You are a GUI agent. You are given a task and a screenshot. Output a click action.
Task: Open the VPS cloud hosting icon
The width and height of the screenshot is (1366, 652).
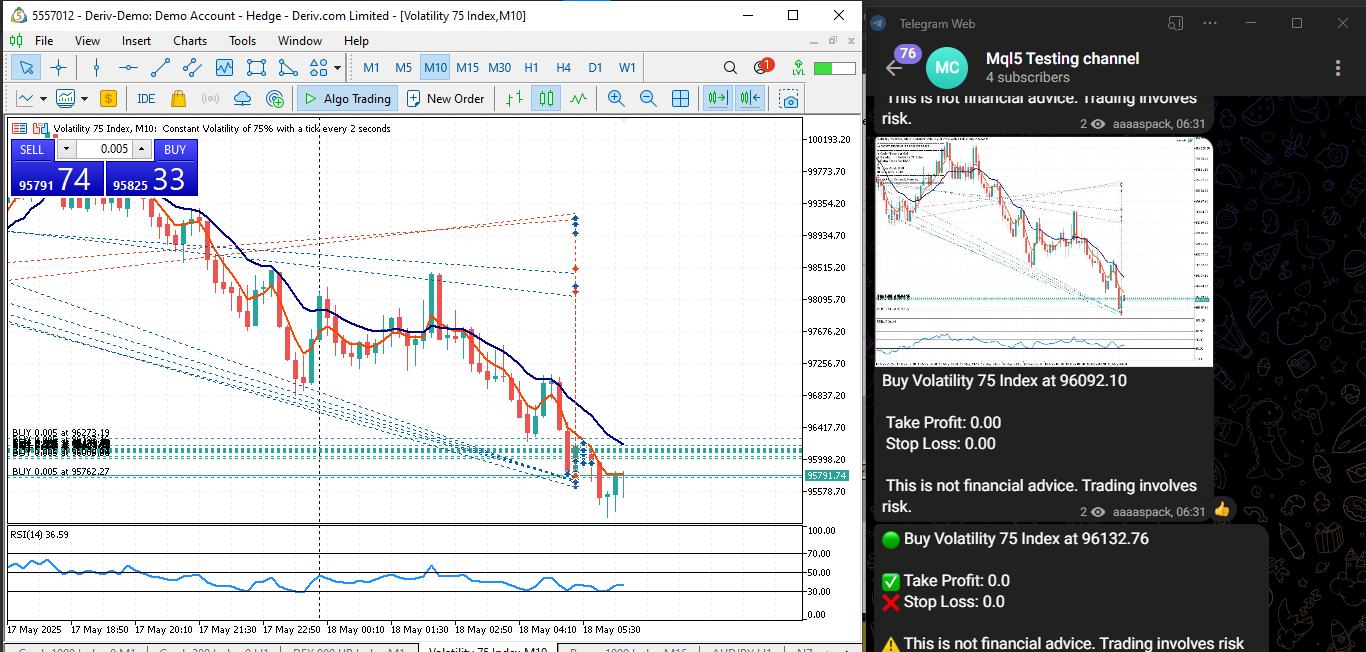pos(242,99)
